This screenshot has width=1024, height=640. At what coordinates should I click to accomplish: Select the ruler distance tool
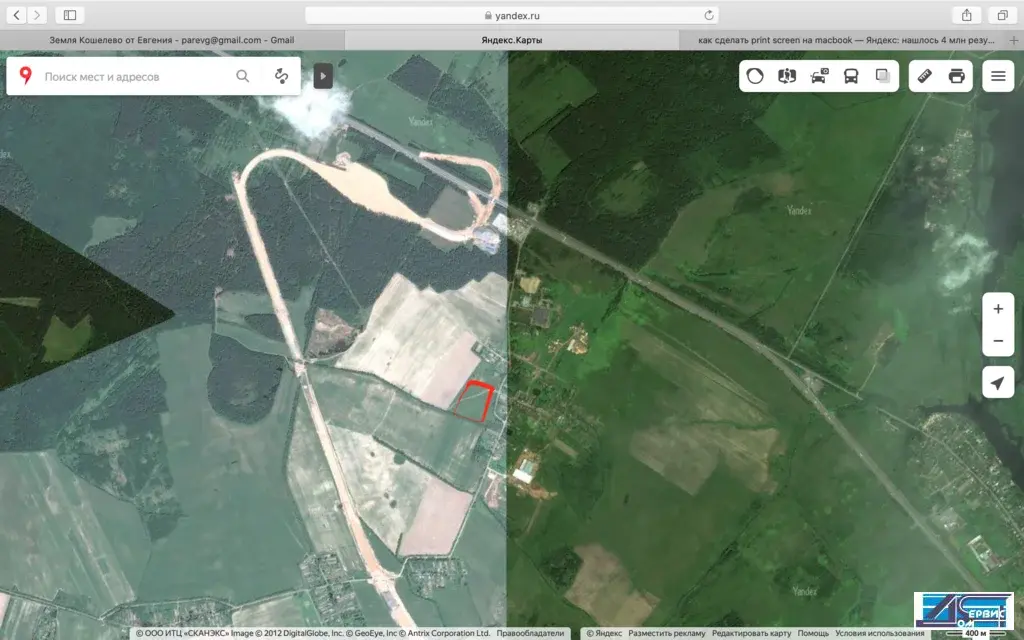click(x=925, y=76)
